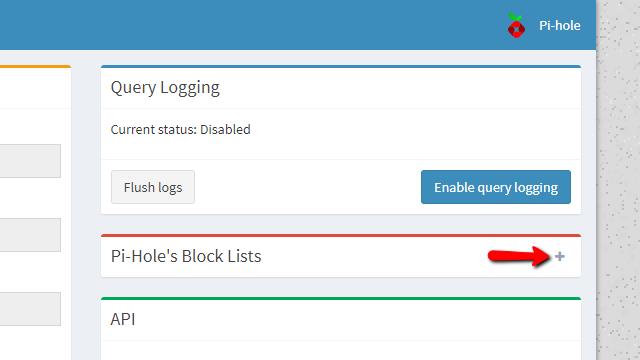Enable query logging via the blue button
The width and height of the screenshot is (640, 360).
496,187
